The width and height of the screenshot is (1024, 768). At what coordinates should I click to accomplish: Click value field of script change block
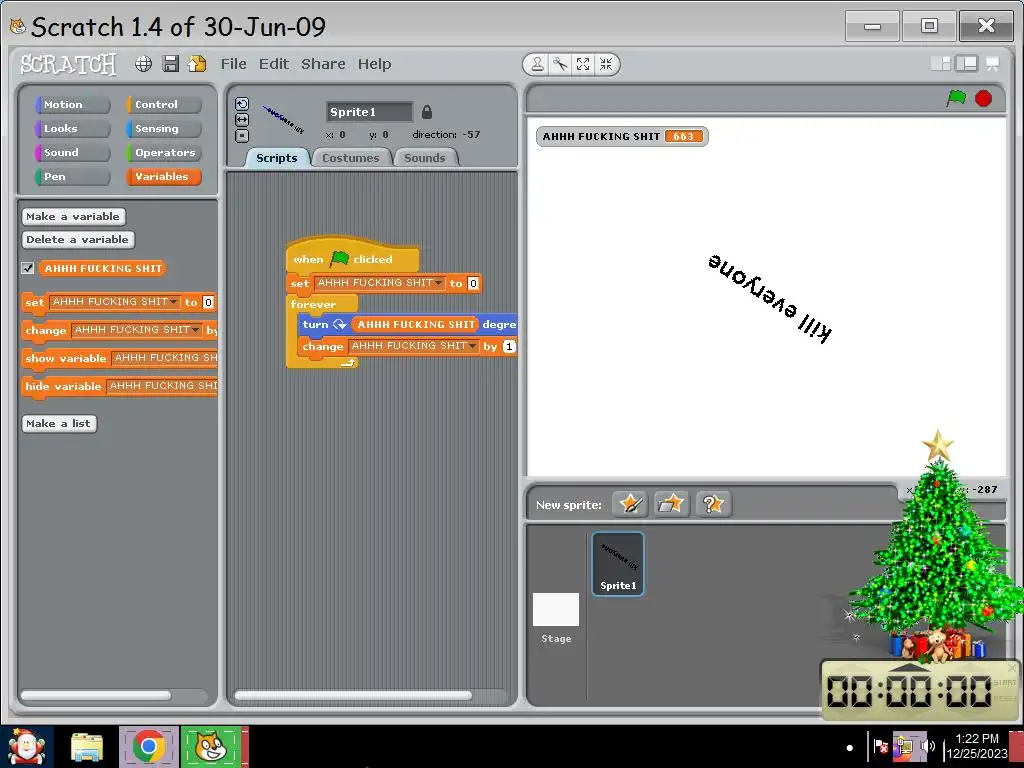click(509, 347)
